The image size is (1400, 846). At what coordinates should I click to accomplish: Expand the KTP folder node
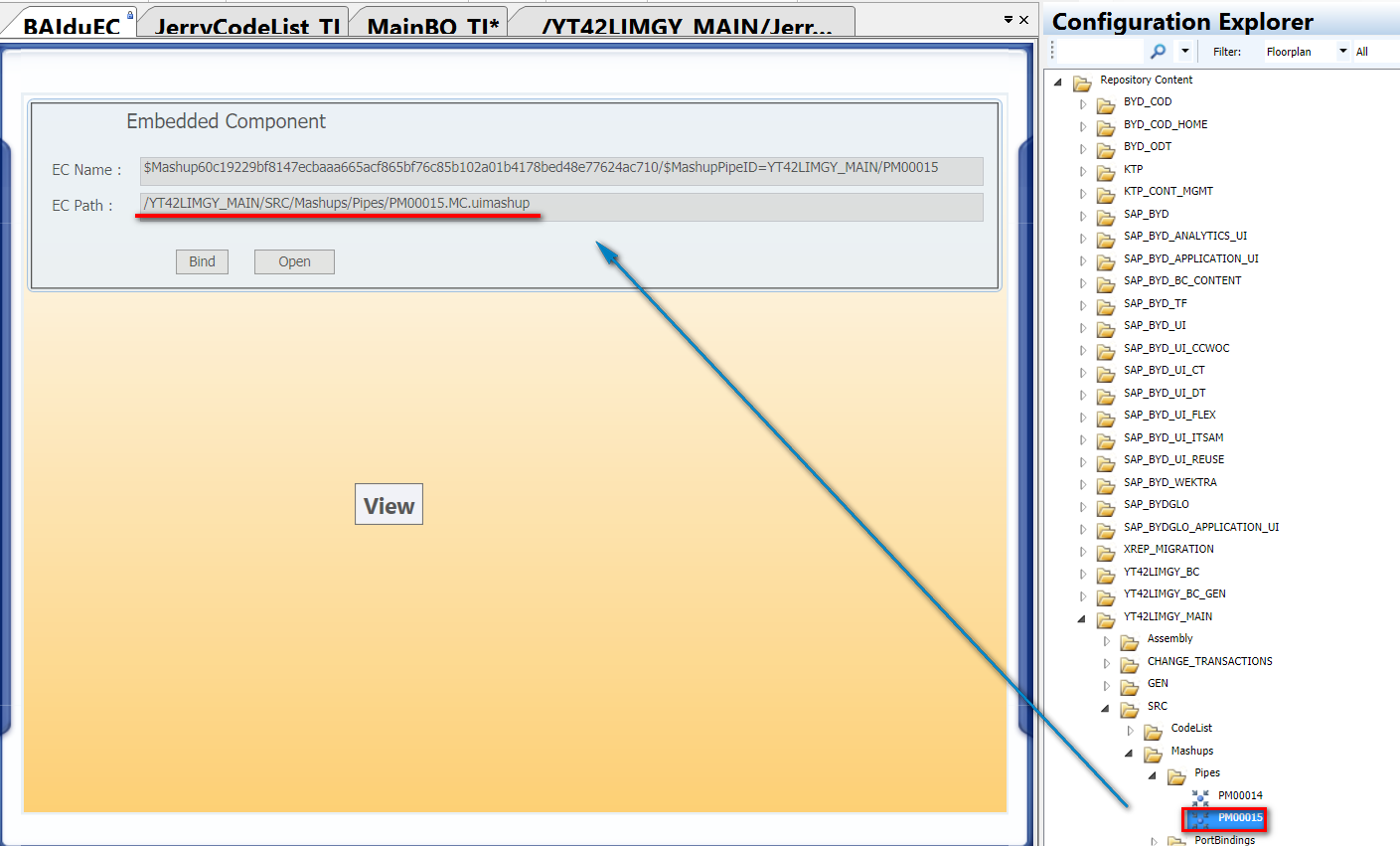pyautogui.click(x=1083, y=171)
